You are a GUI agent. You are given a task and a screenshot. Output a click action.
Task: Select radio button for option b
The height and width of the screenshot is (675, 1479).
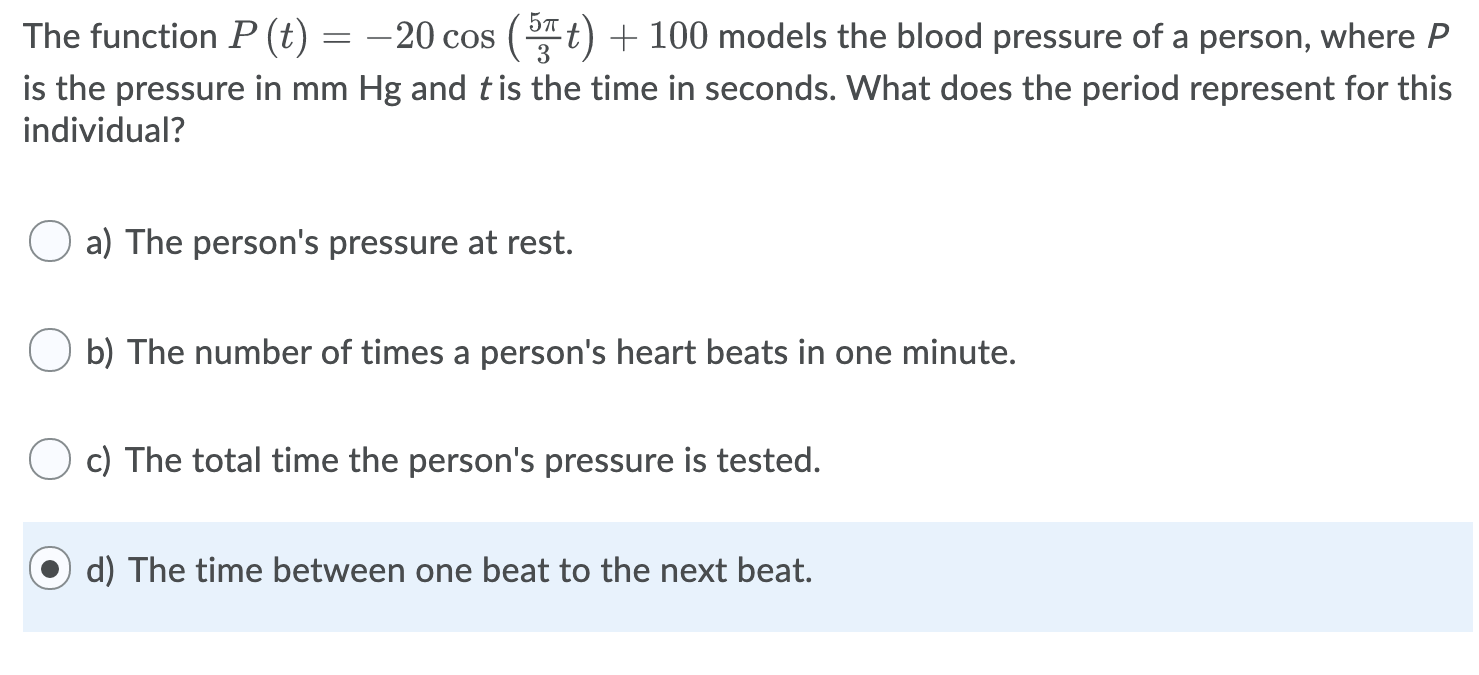point(49,351)
